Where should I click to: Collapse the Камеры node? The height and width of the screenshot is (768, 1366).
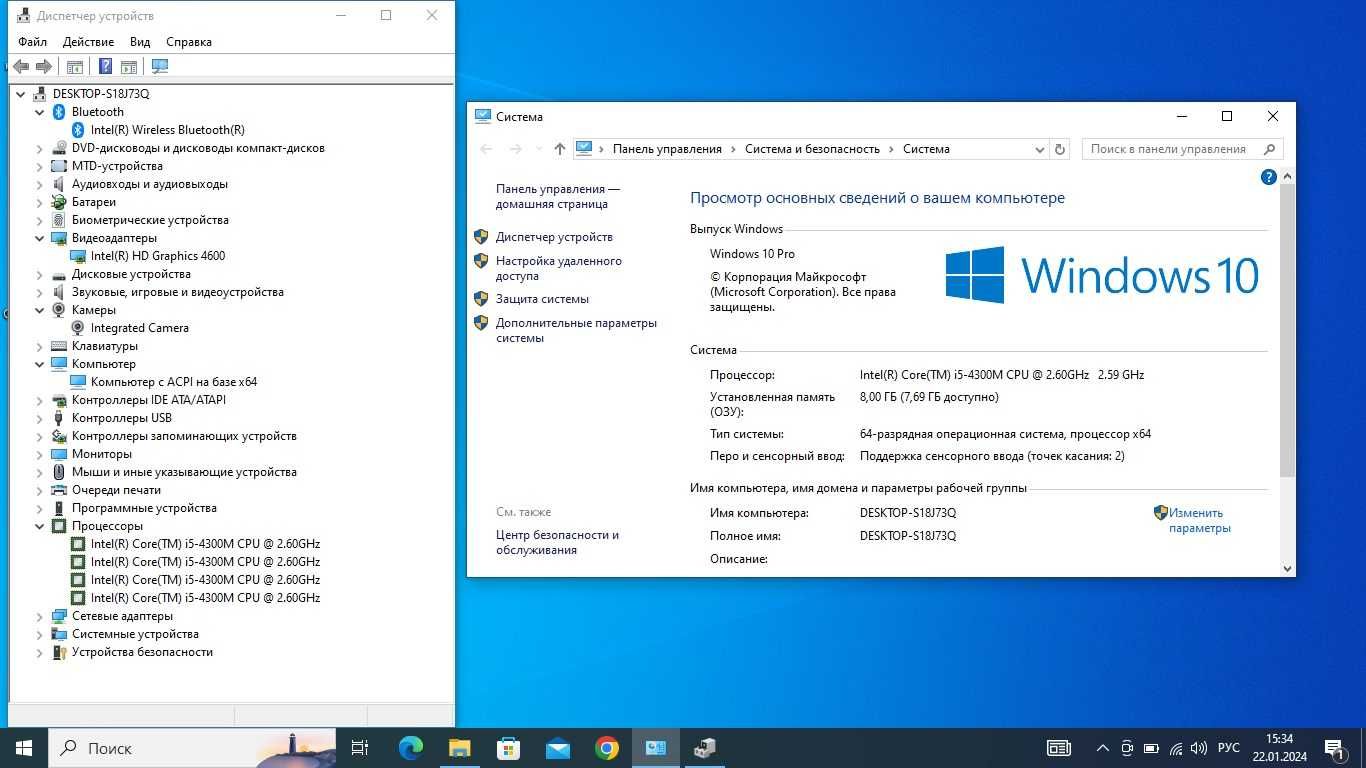(x=40, y=310)
